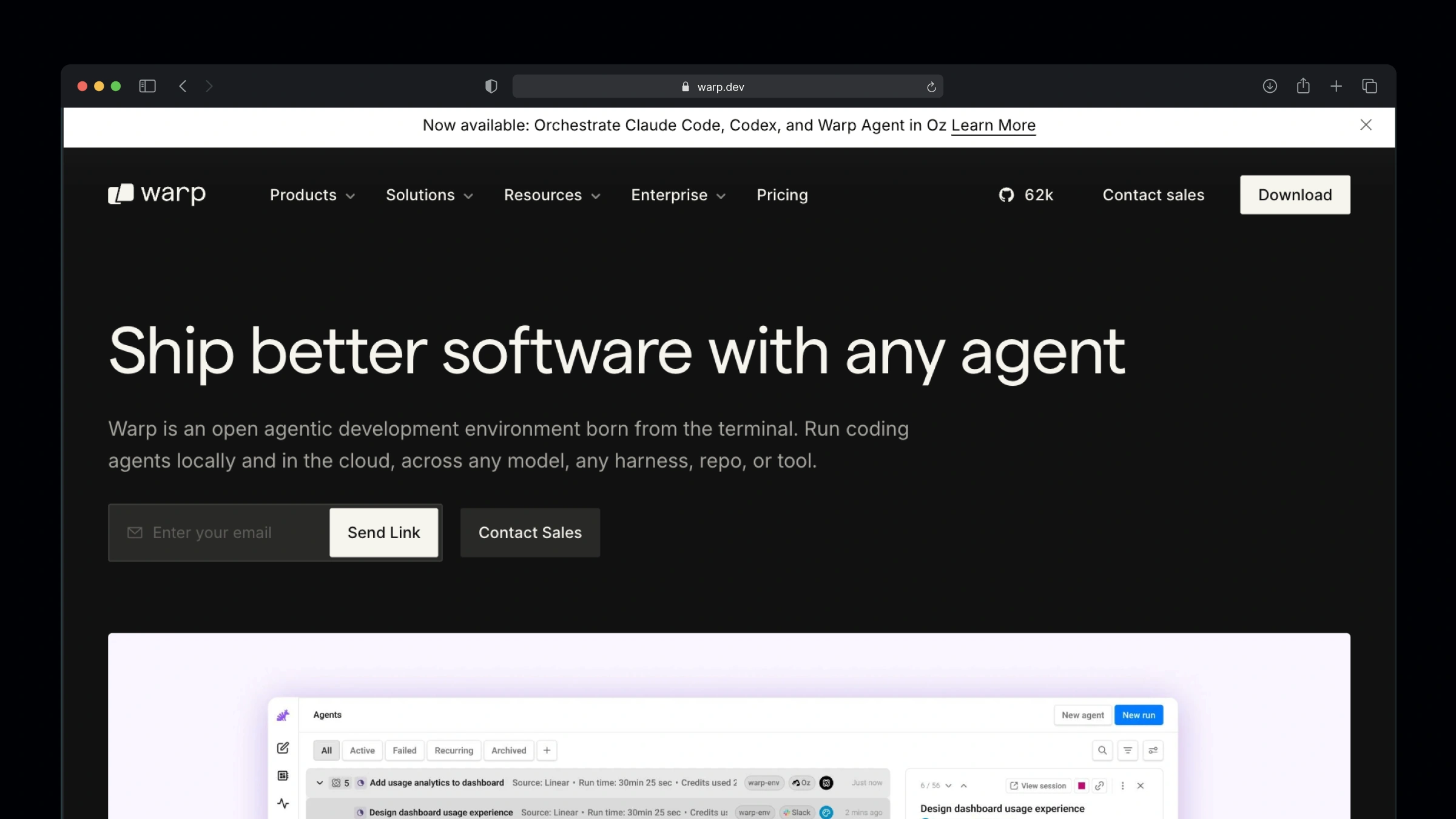Open the Pricing page
1456x819 pixels.
click(782, 195)
